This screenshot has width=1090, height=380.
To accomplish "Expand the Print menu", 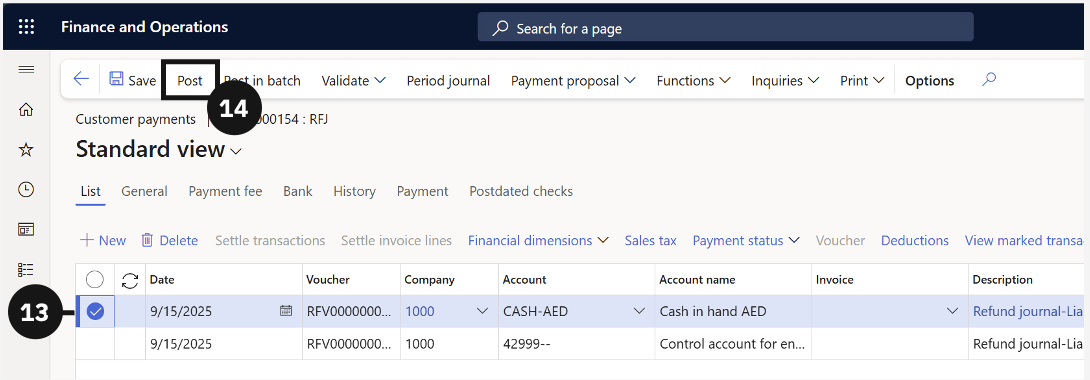I will coord(862,81).
